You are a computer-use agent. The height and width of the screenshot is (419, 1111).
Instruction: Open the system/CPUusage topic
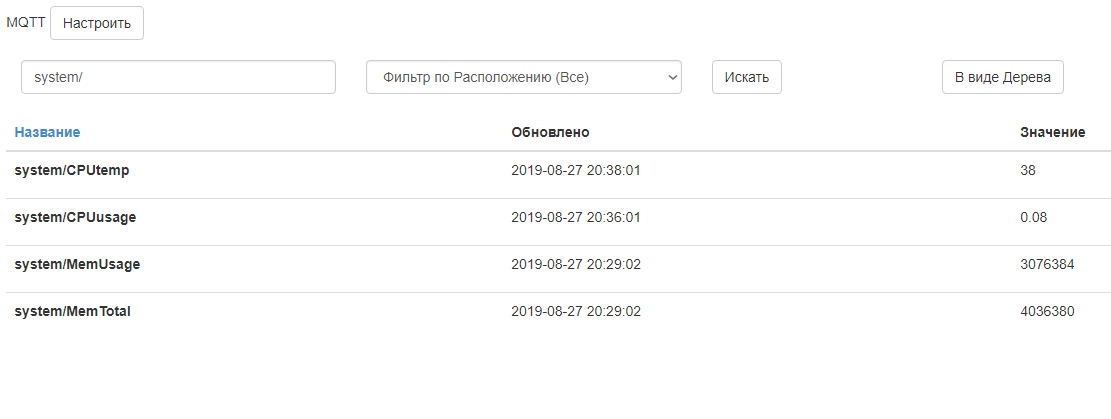coord(75,217)
